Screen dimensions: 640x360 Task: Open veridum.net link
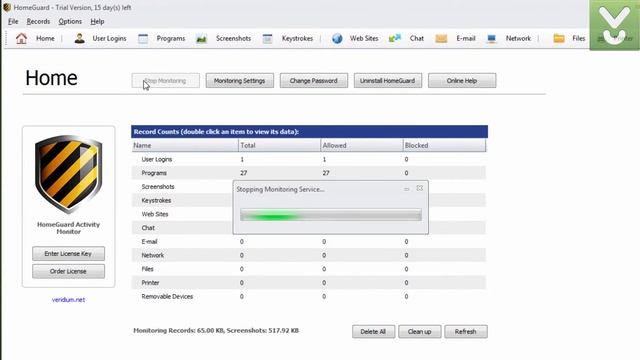(68, 300)
